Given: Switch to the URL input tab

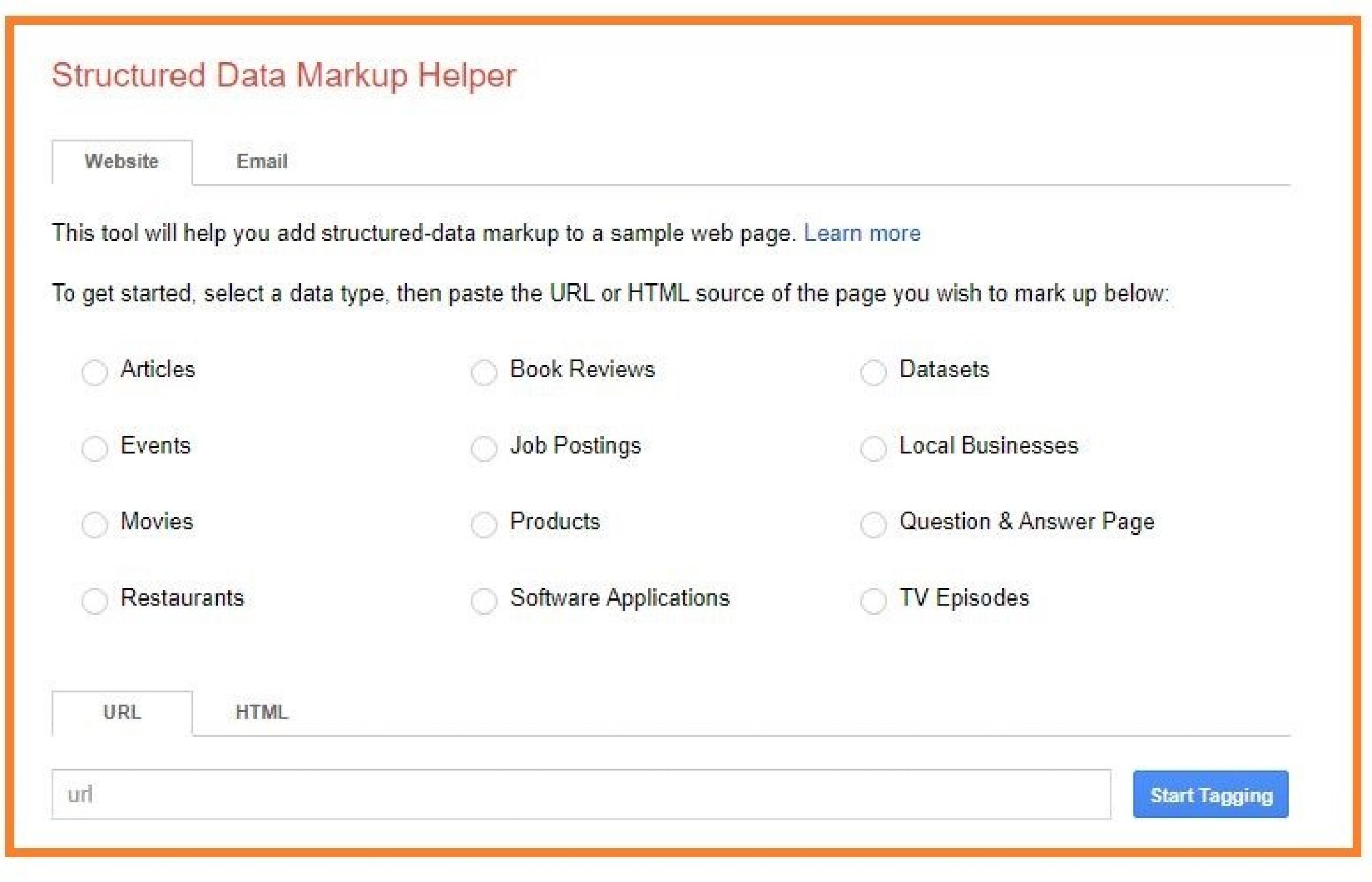Looking at the screenshot, I should click(121, 712).
